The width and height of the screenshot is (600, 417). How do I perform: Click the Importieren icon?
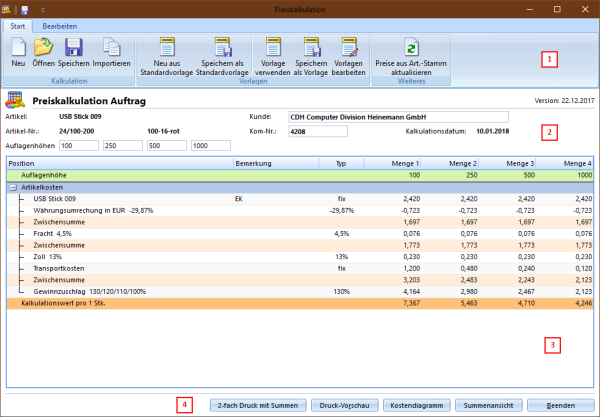111,47
